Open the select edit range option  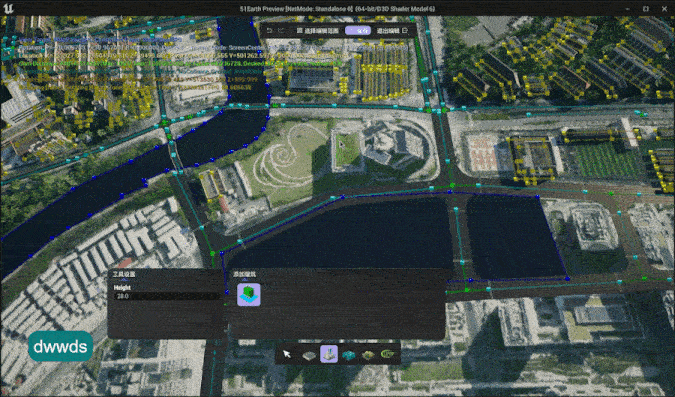(x=318, y=31)
